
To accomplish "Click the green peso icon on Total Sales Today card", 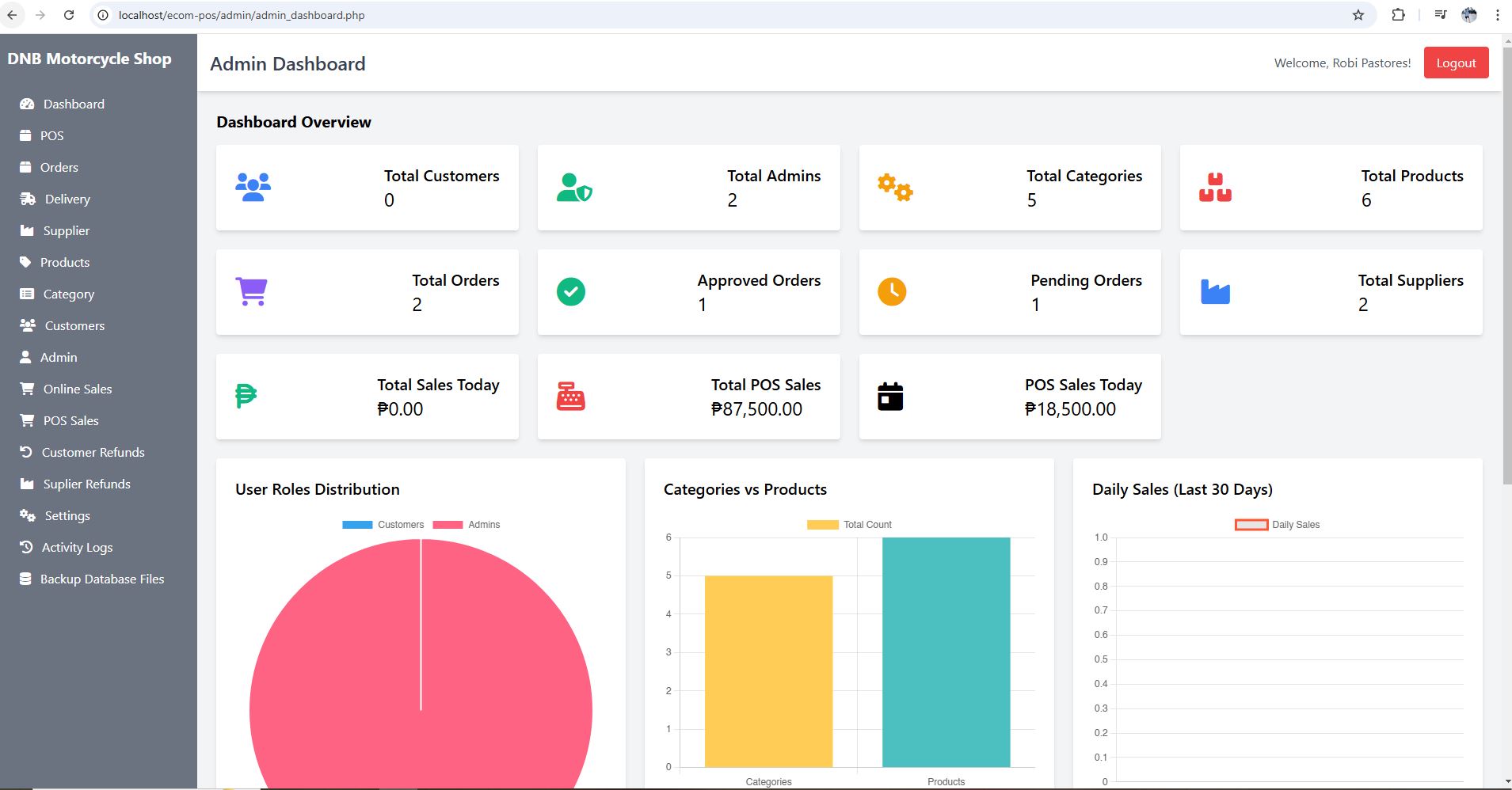I will 246,396.
